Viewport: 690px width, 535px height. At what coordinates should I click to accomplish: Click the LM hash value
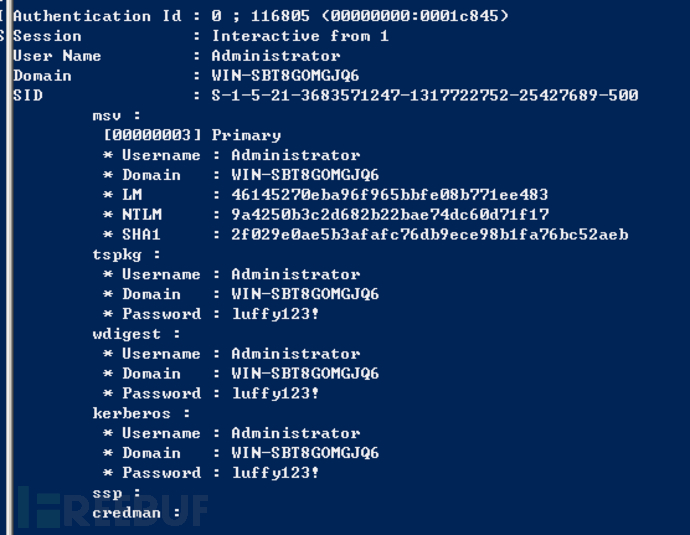[x=390, y=195]
